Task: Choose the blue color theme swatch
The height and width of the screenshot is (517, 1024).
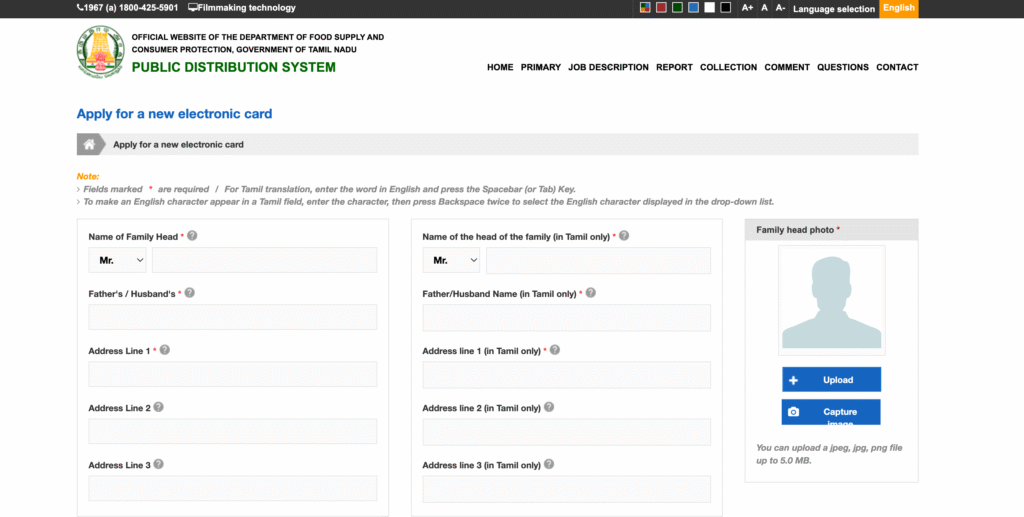Action: point(693,8)
